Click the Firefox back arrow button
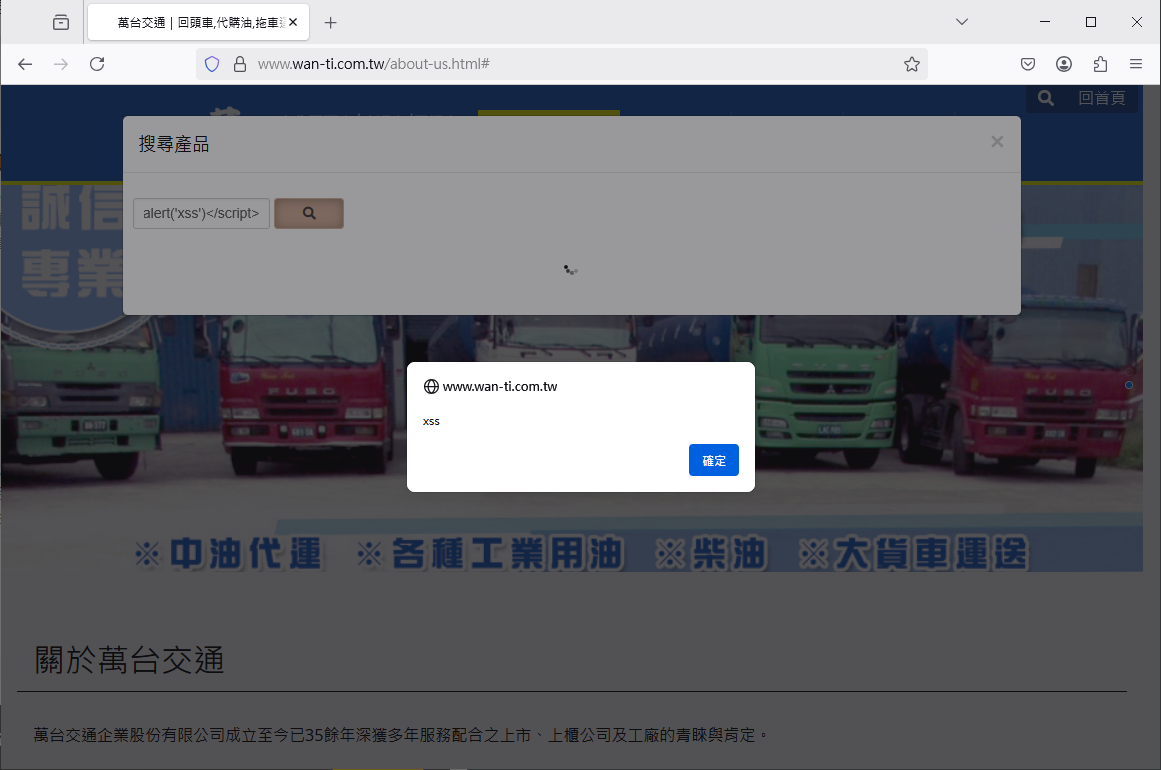This screenshot has width=1161, height=770. point(25,64)
